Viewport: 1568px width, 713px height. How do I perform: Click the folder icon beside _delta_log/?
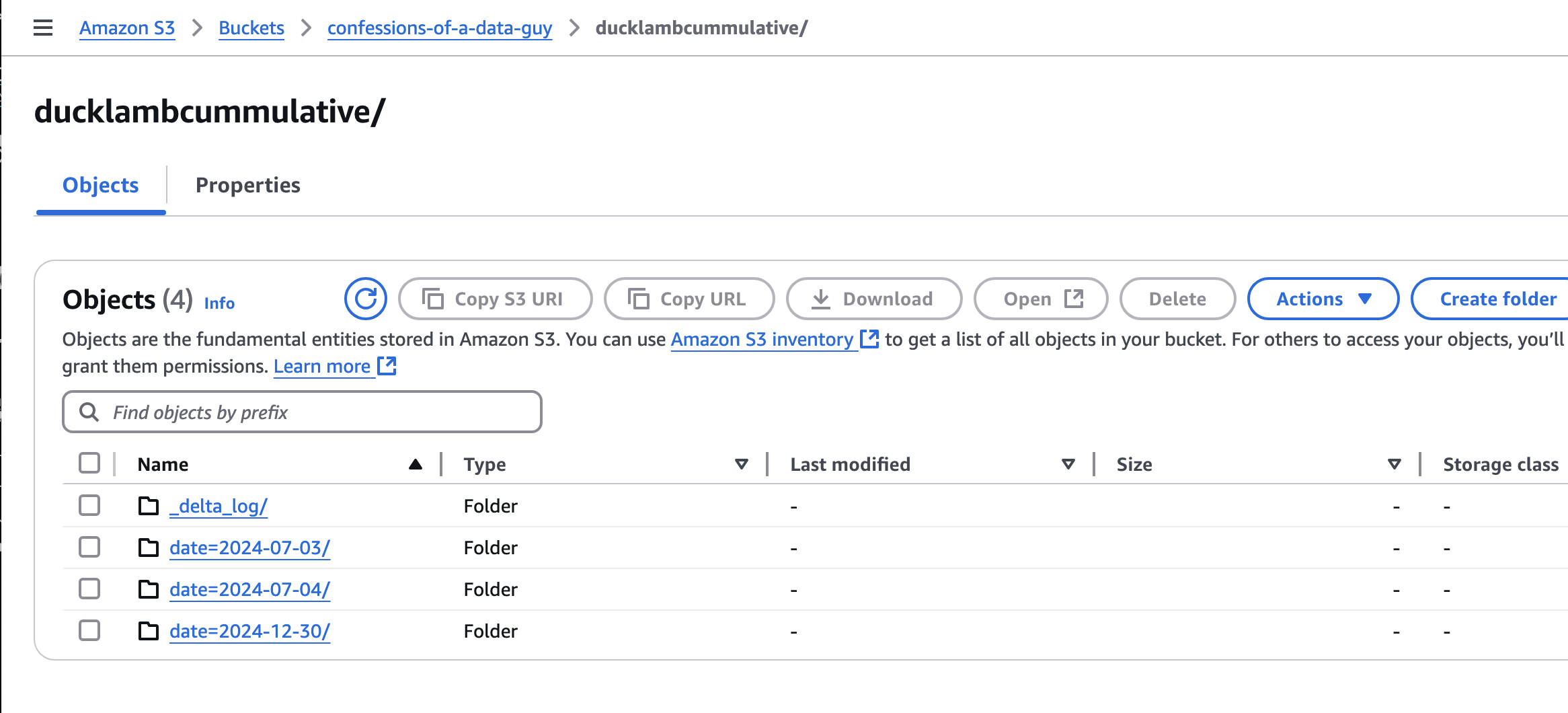click(x=147, y=505)
